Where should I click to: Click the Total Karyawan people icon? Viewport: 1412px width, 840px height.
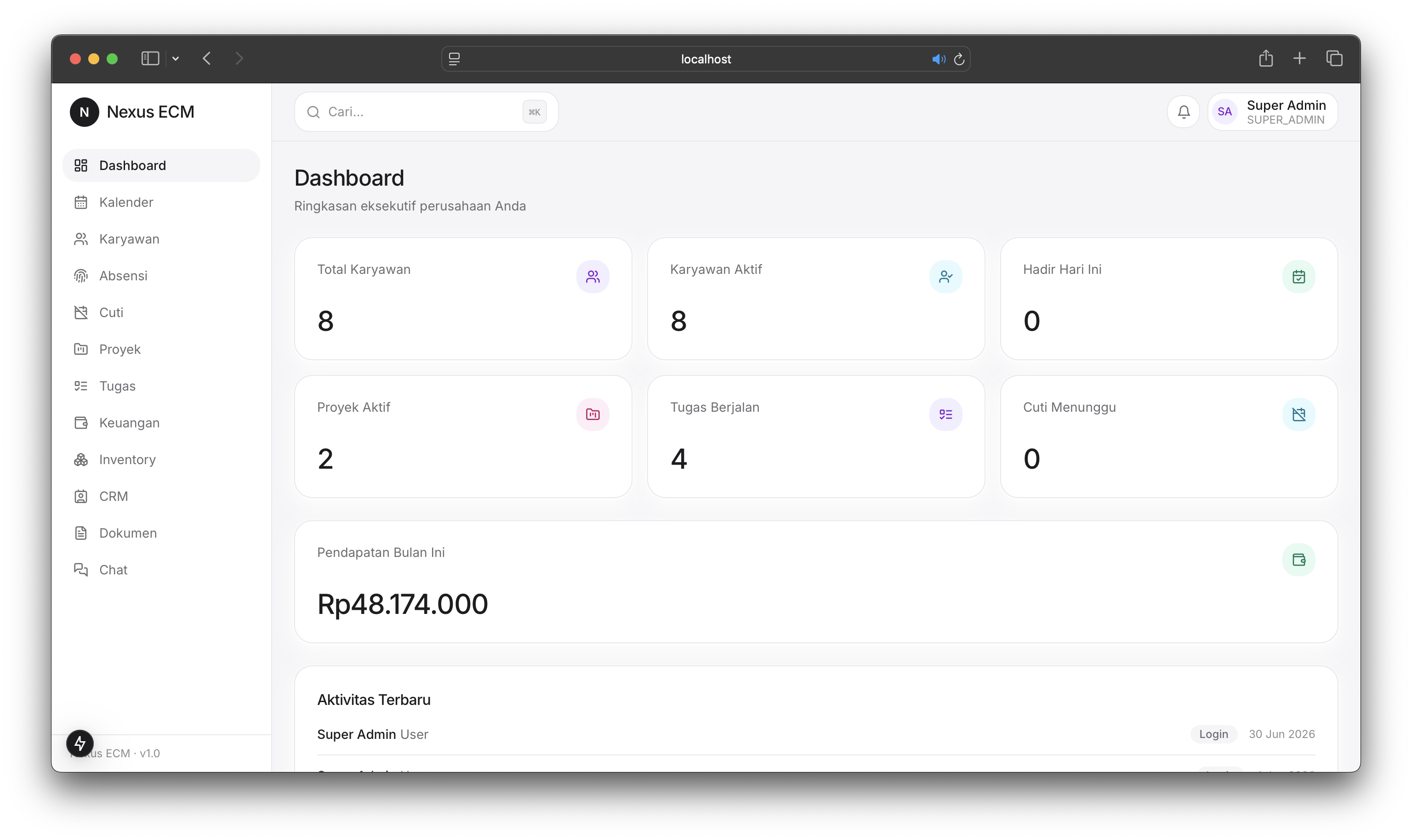tap(593, 276)
